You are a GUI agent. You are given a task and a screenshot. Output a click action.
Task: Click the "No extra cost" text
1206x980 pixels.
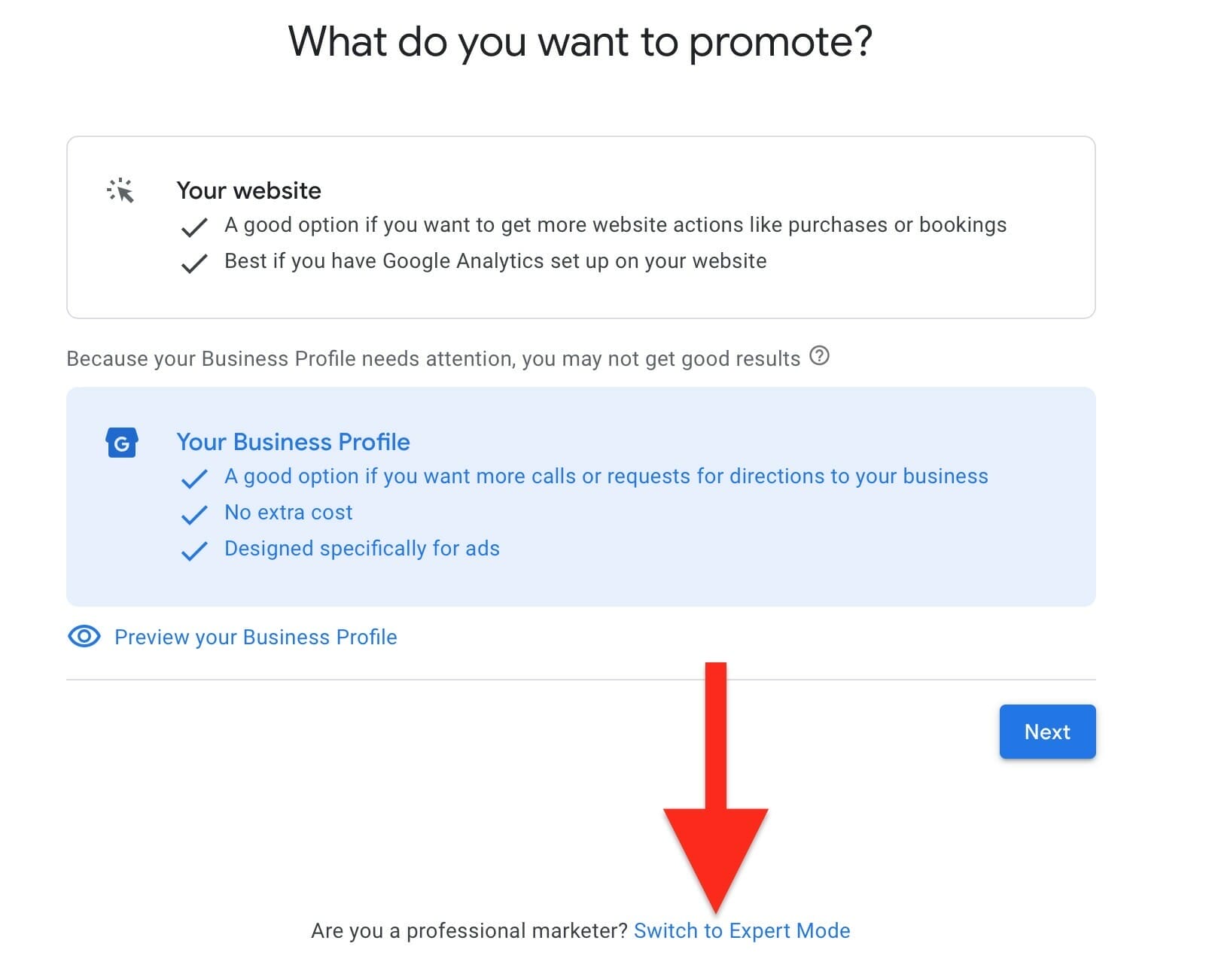pyautogui.click(x=288, y=513)
